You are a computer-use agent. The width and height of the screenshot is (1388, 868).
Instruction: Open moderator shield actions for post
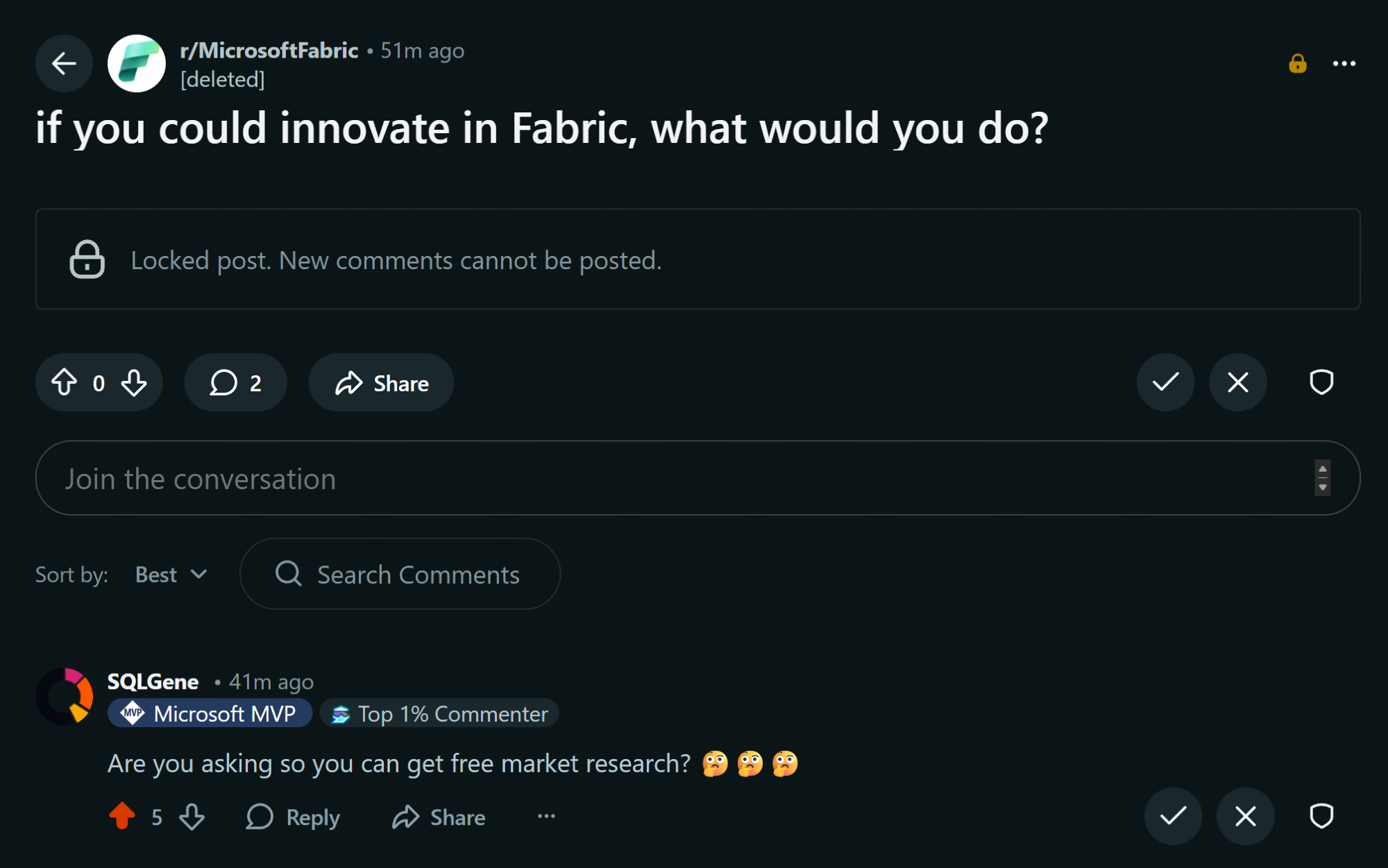tap(1321, 382)
